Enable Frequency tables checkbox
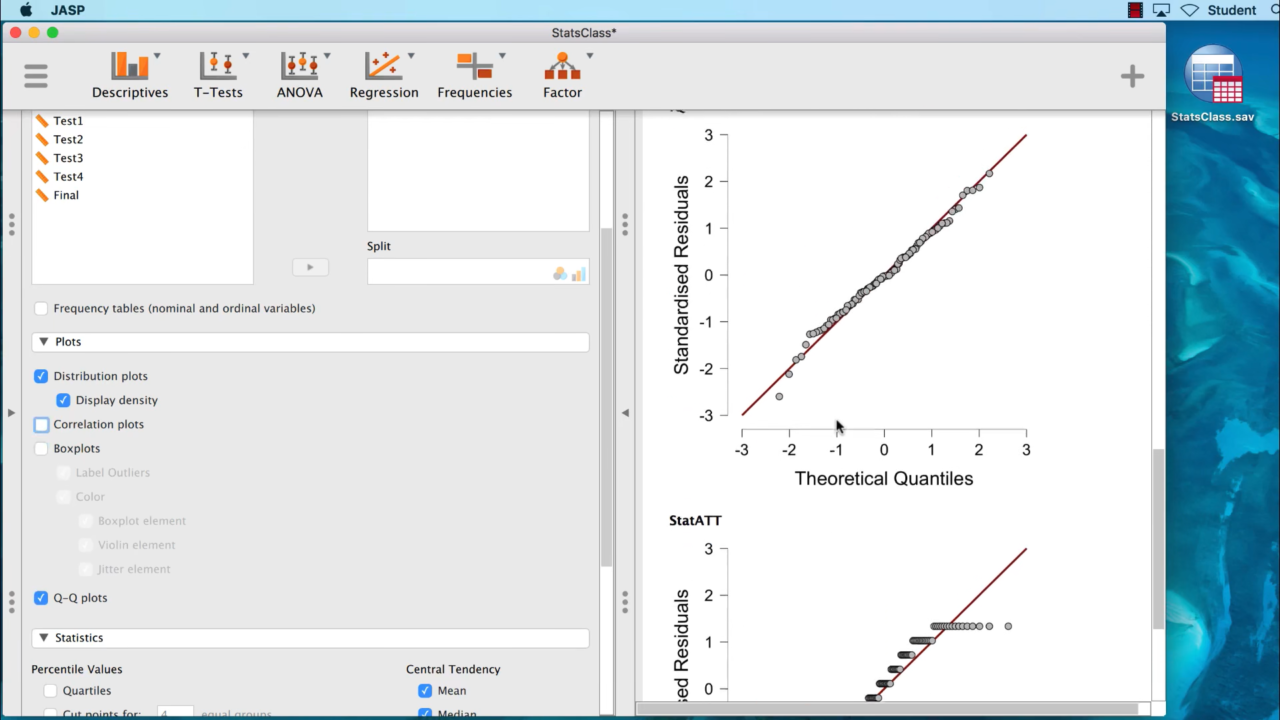This screenshot has width=1280, height=720. 41,308
